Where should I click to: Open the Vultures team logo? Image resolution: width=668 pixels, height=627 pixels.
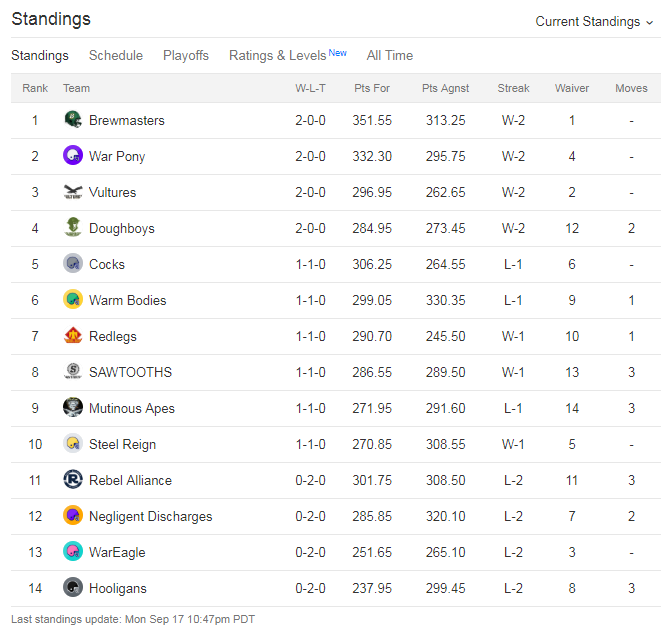pyautogui.click(x=73, y=192)
